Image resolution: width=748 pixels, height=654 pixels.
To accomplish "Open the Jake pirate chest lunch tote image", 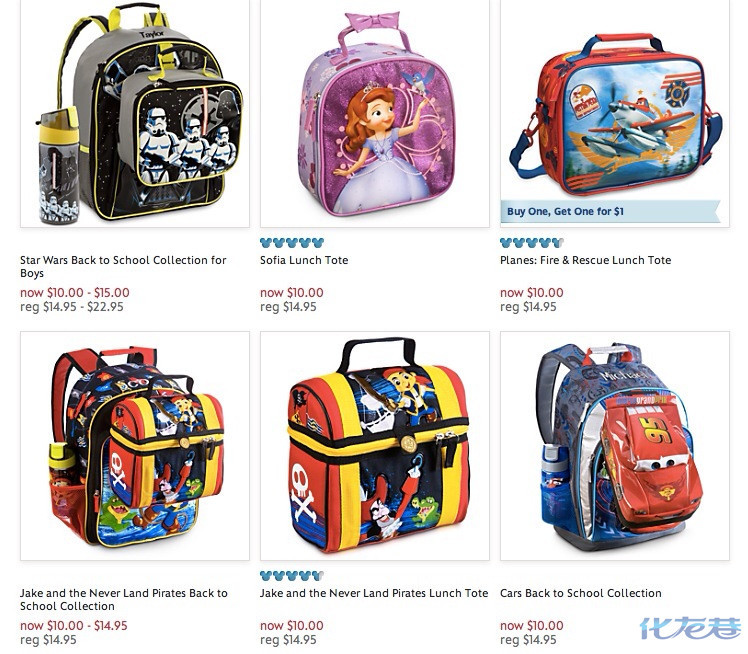I will click(x=375, y=446).
